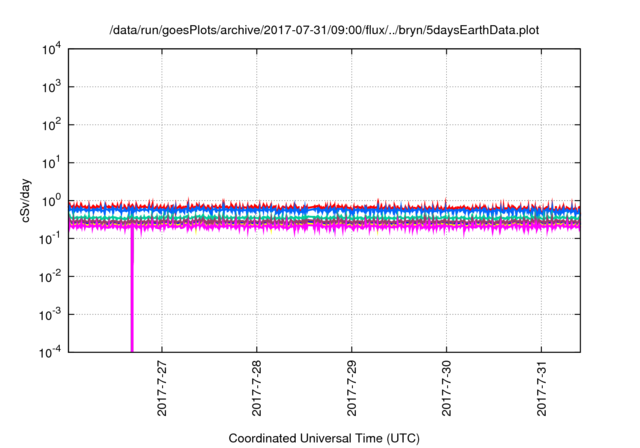Click the 10^1 y-axis tick label
This screenshot has height=448, width=640.
tap(52, 163)
